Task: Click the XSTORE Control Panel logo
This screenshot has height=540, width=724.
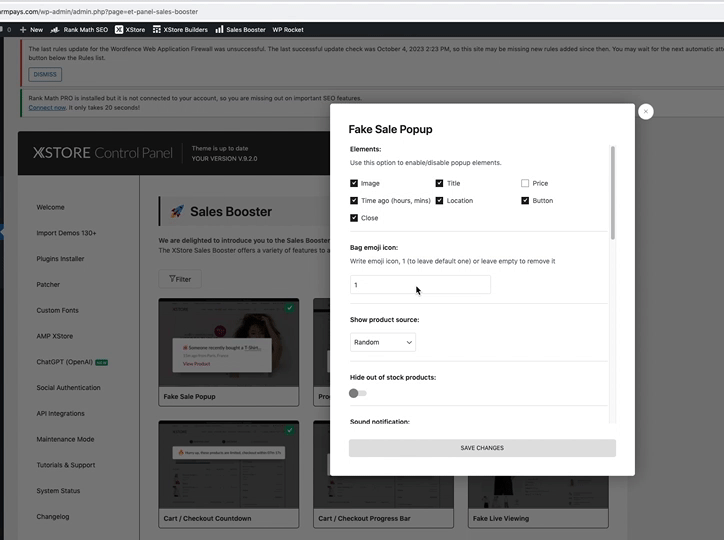Action: tap(103, 153)
